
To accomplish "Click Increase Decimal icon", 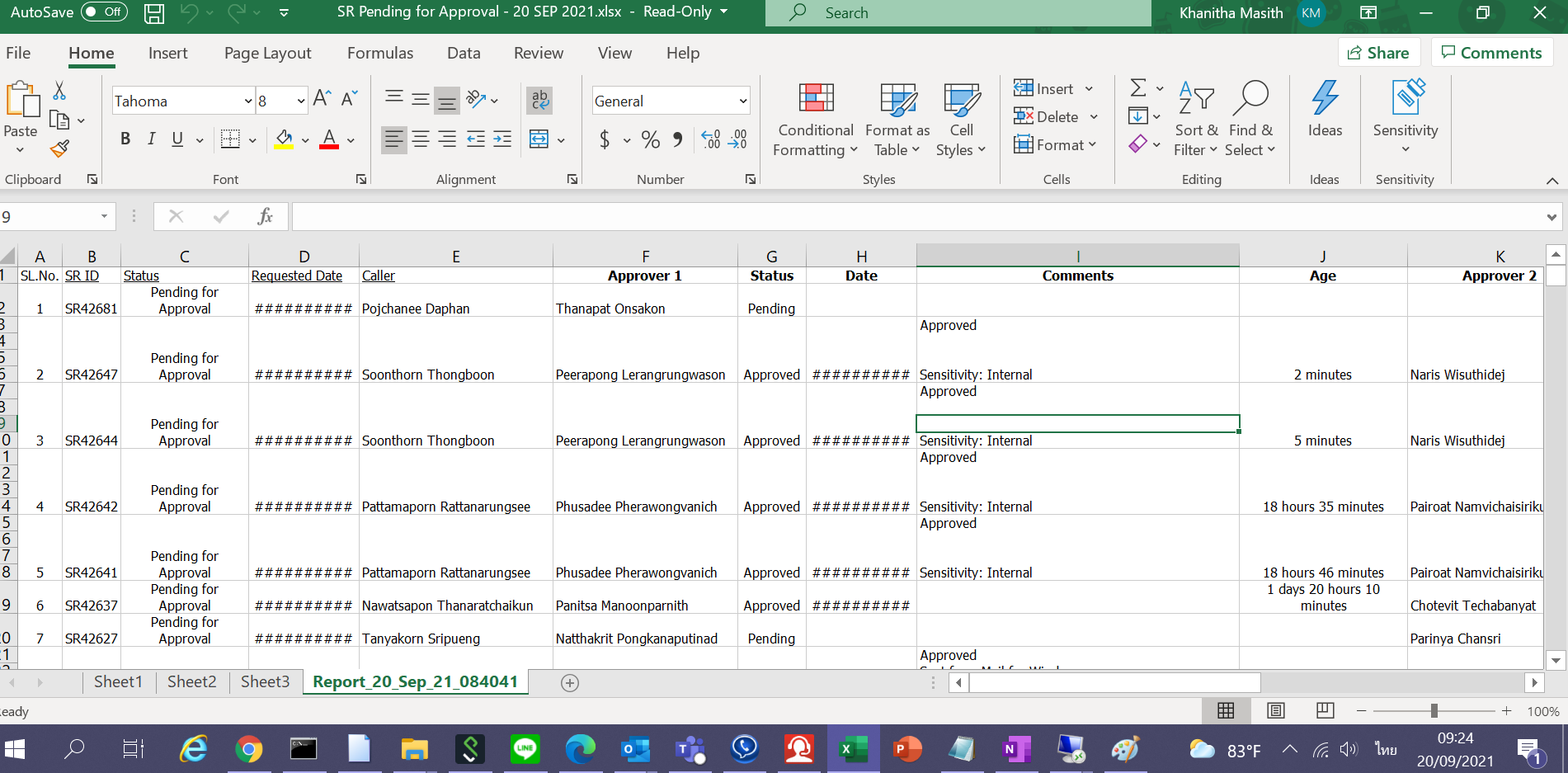I will click(710, 139).
